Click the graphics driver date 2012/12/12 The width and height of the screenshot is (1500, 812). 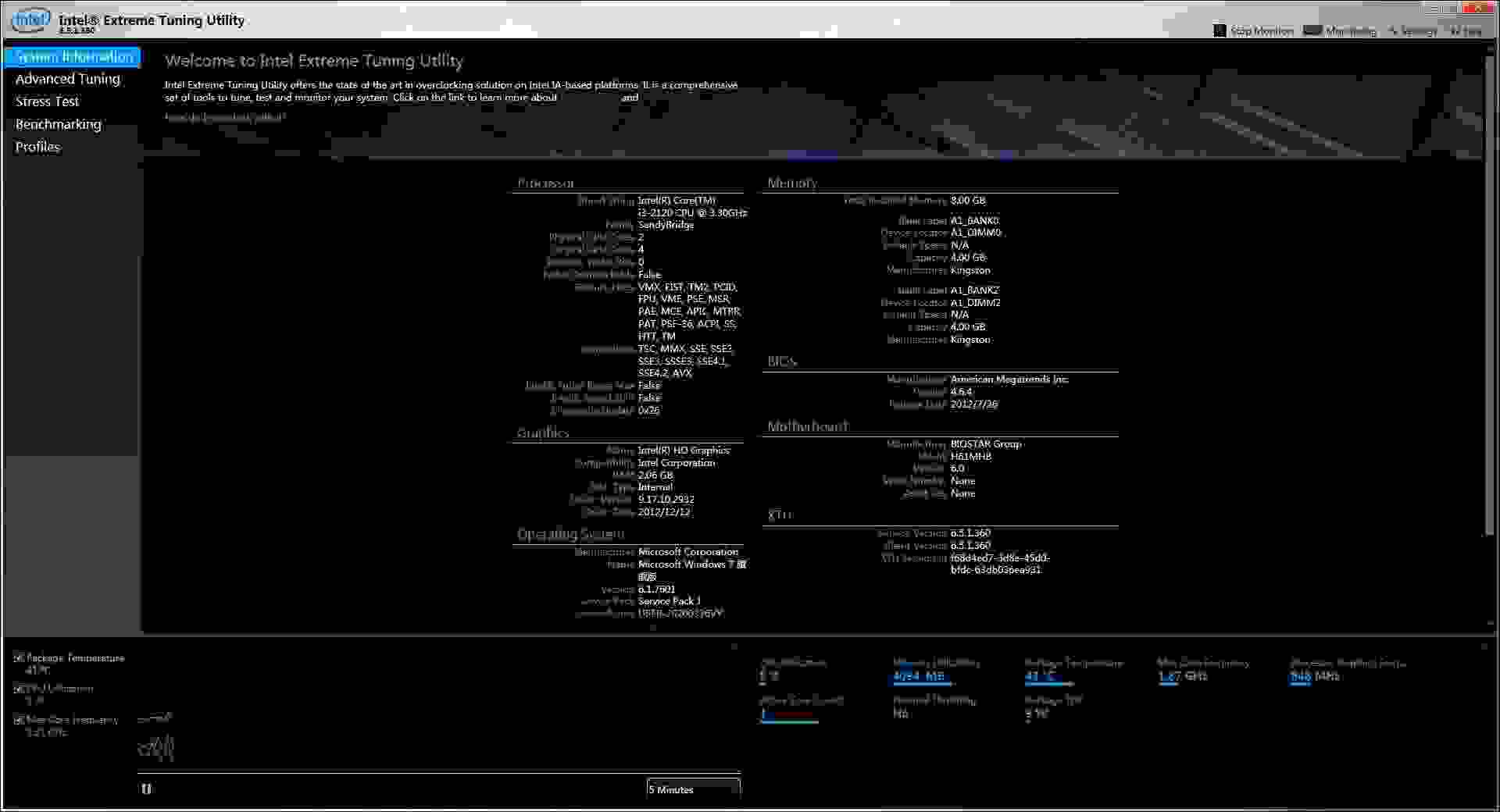(663, 512)
